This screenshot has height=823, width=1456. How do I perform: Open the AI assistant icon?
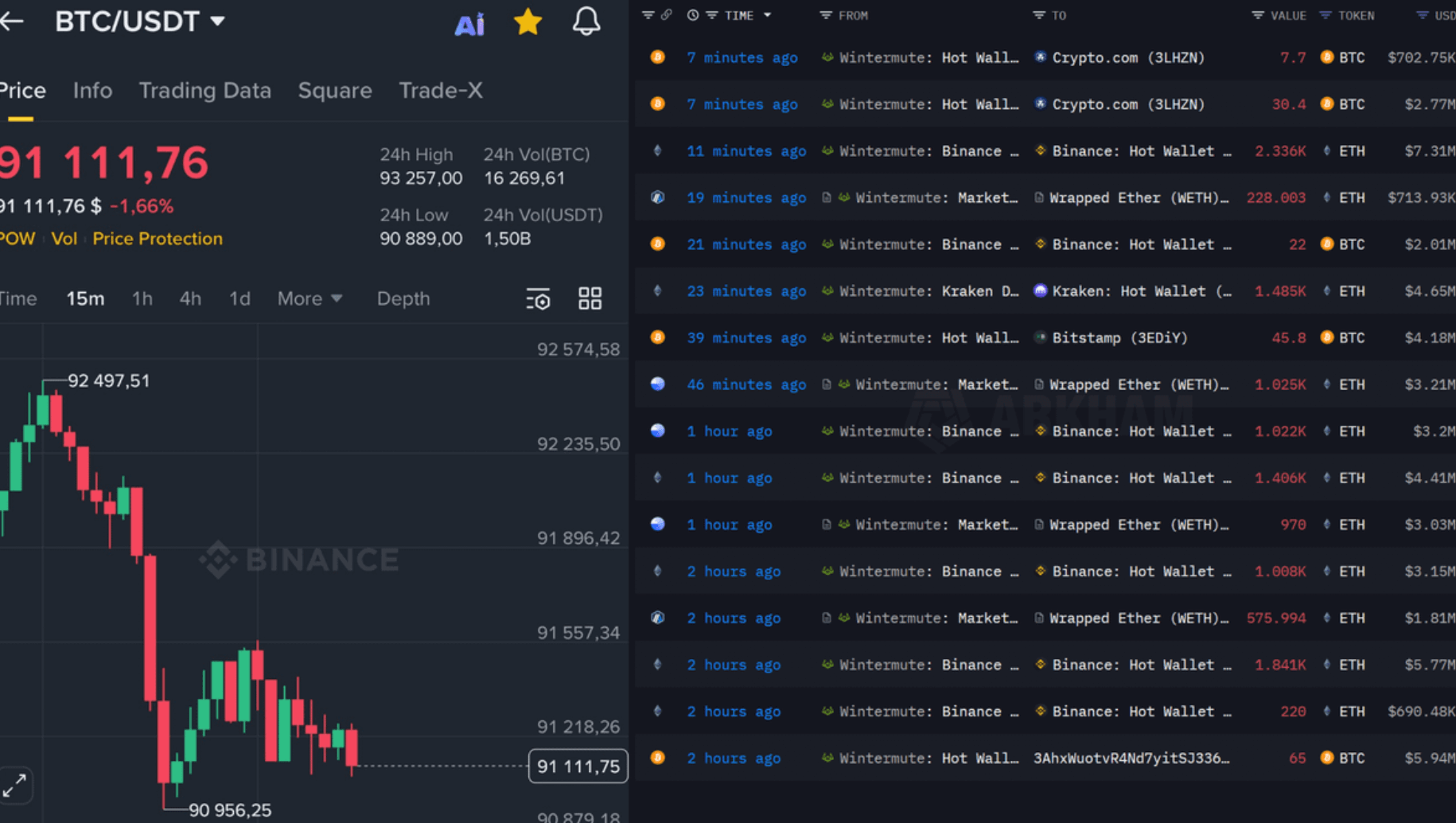(x=469, y=24)
